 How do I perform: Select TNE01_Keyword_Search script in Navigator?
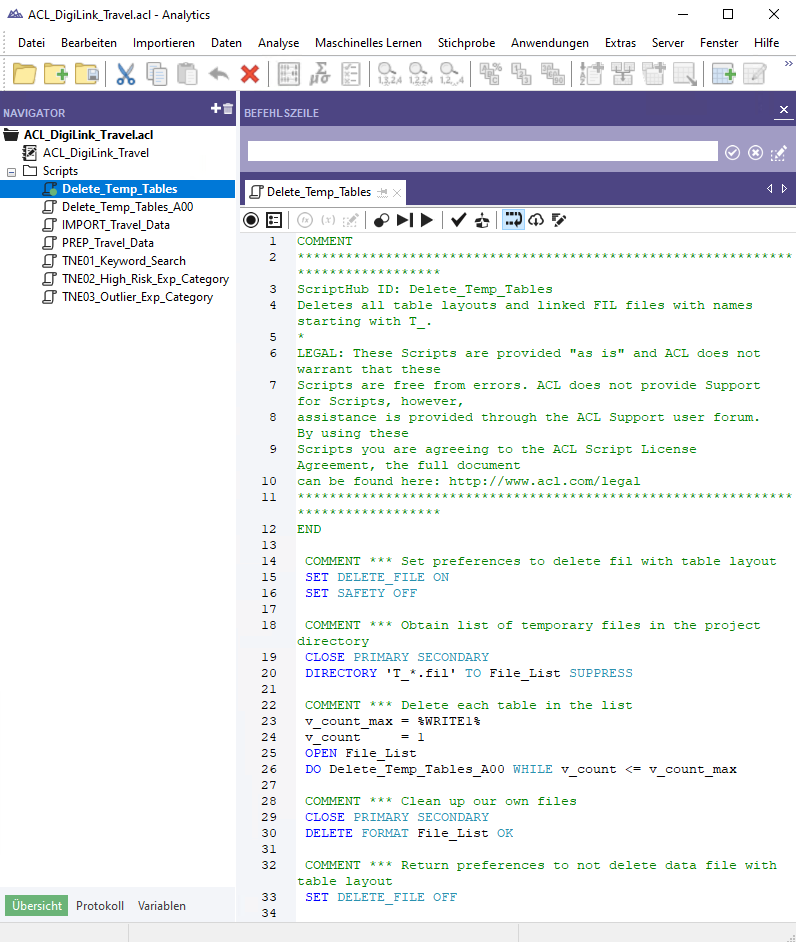[x=123, y=261]
